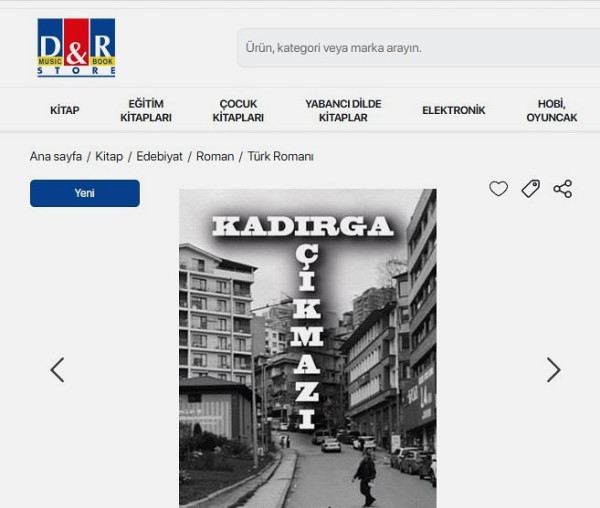Screen dimensions: 600x508
Task: Go to Ana sayfa breadcrumb
Action: click(x=56, y=156)
